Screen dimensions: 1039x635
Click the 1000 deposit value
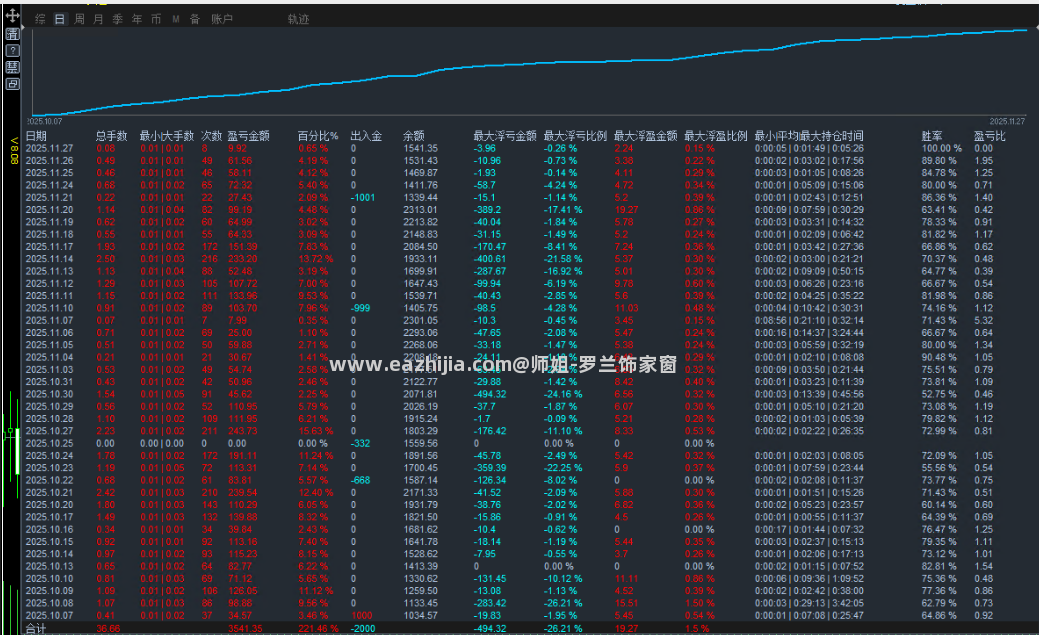[x=362, y=616]
